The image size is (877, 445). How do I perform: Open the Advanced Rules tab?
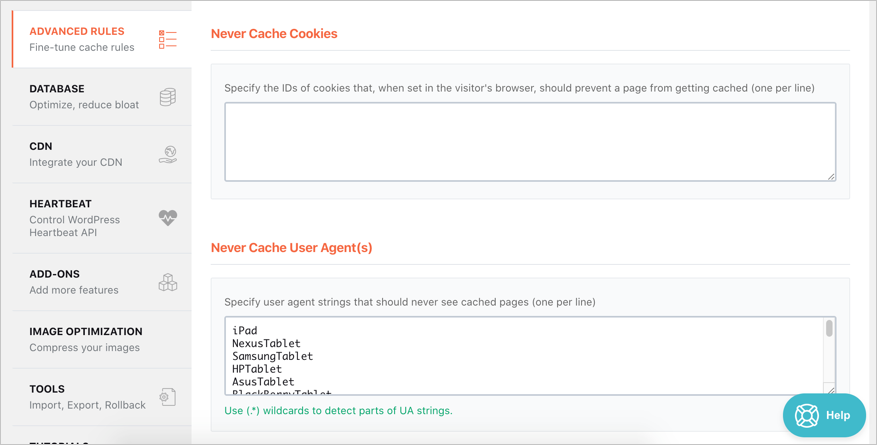click(x=77, y=32)
